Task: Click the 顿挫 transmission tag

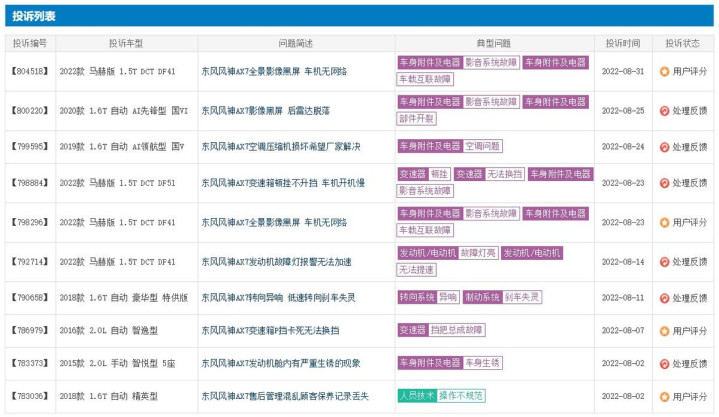Action: click(x=439, y=174)
